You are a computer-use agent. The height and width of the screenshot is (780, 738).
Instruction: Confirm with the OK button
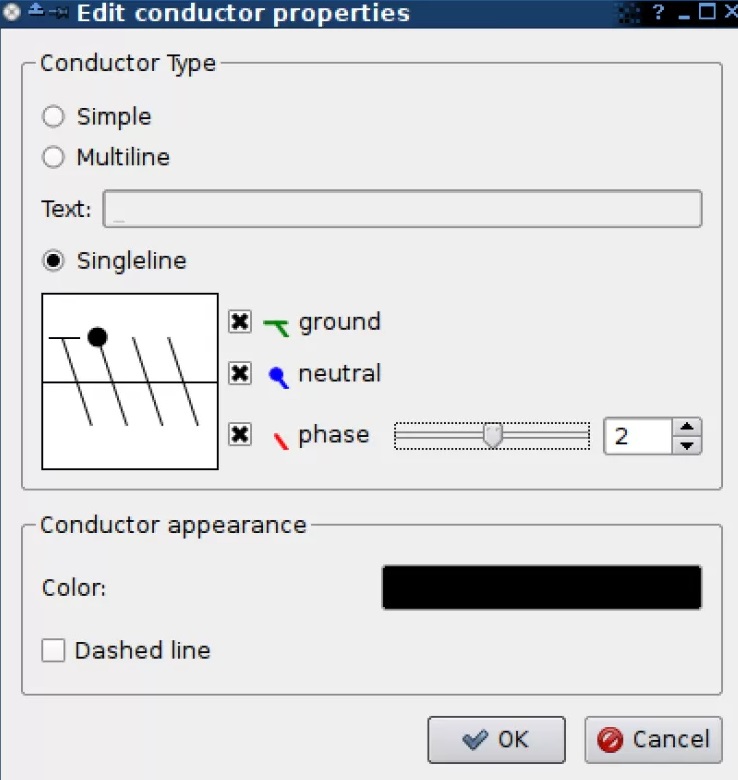tap(496, 740)
